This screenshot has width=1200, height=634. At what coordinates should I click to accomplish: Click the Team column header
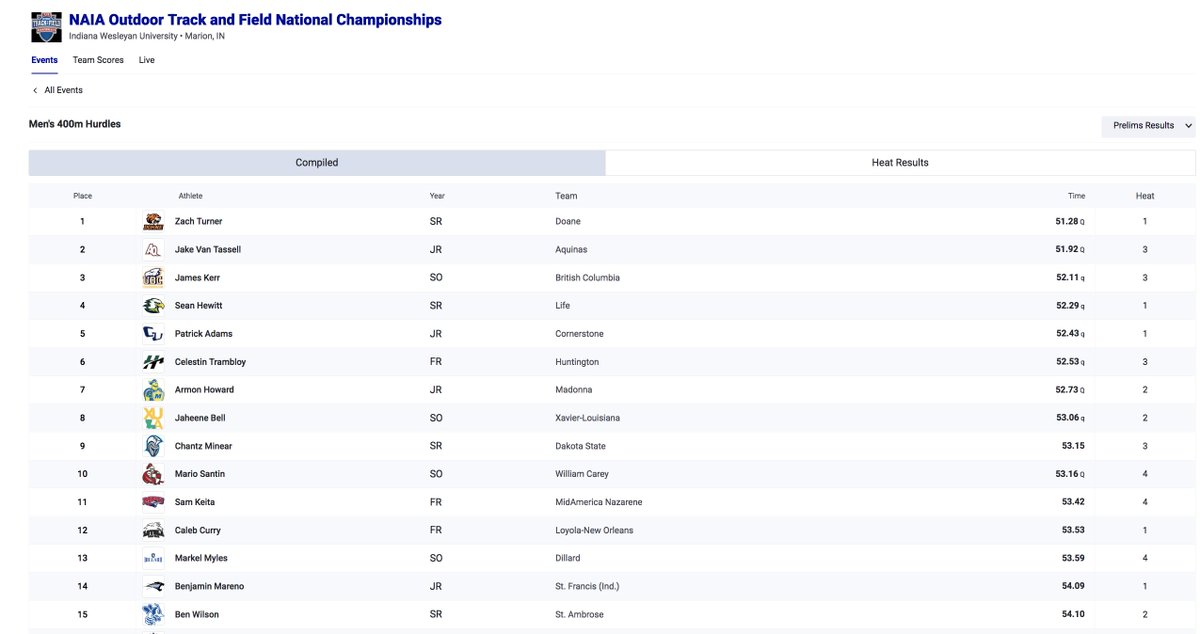[566, 196]
